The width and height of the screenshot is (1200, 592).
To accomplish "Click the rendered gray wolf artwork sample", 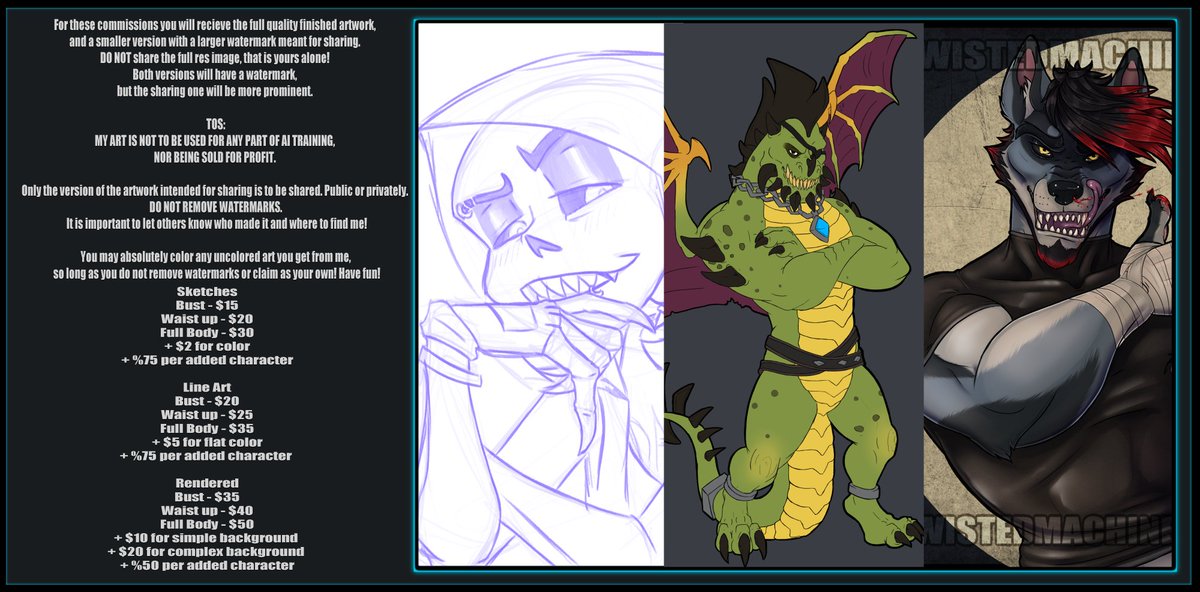I will [1047, 294].
